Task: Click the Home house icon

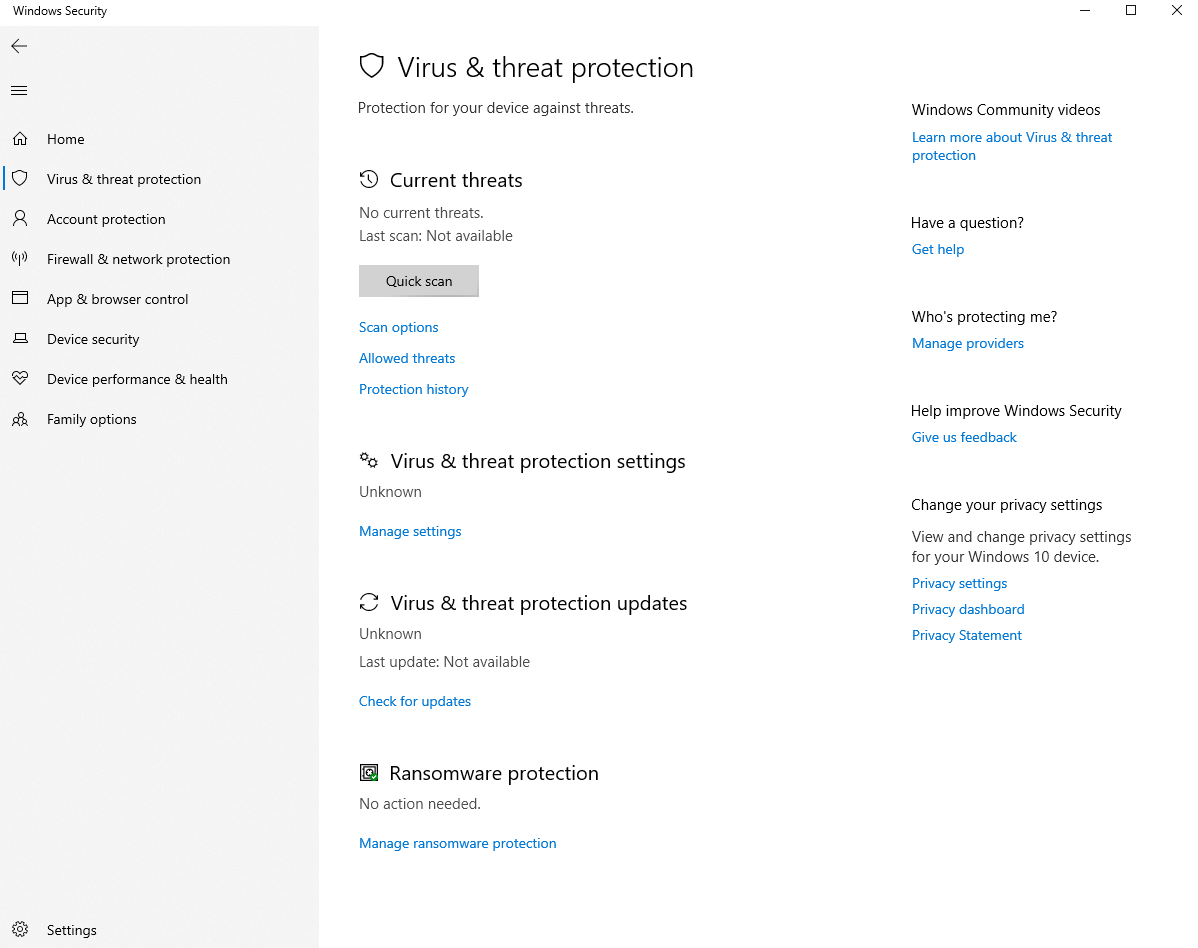Action: [x=20, y=139]
